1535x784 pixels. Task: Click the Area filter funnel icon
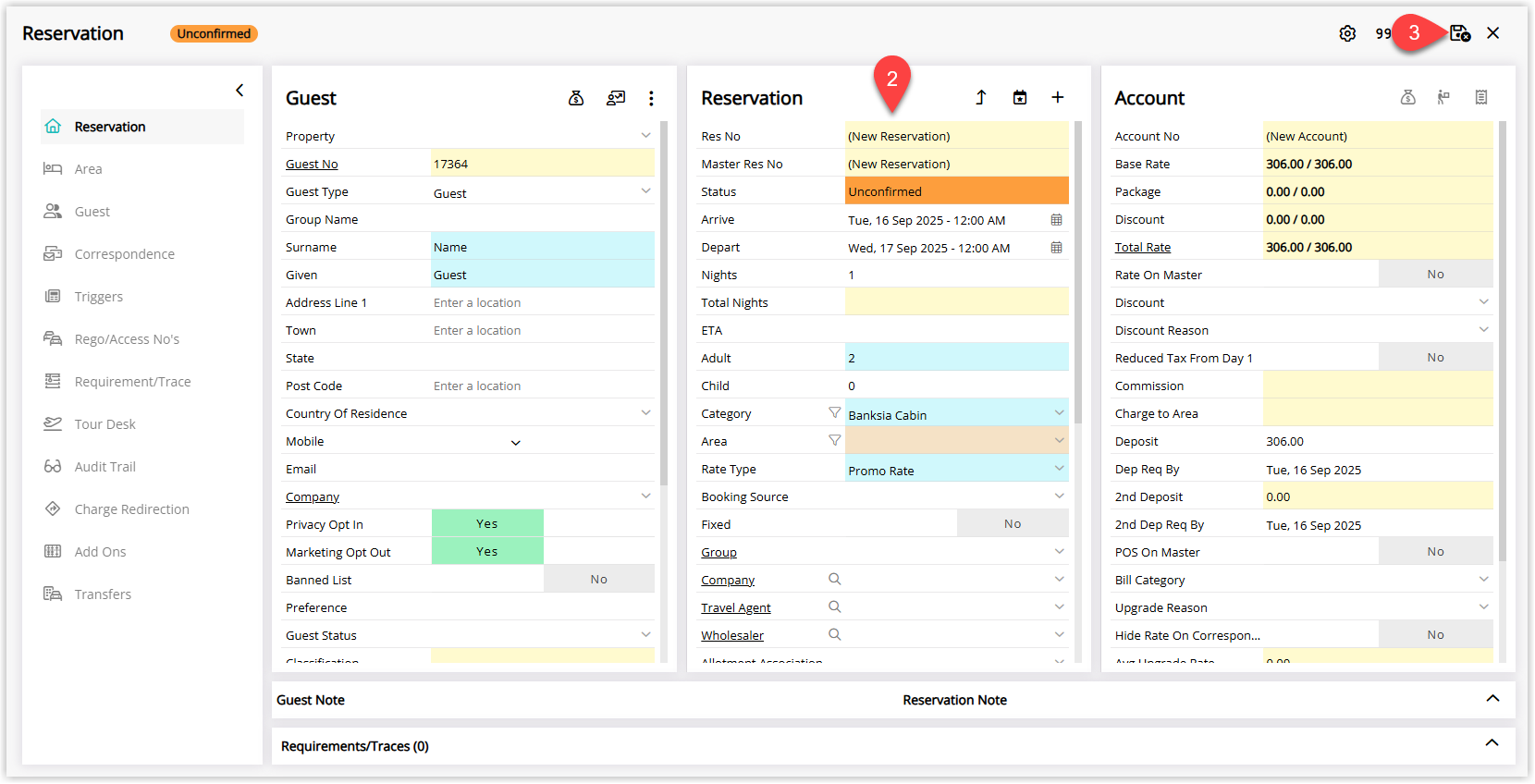835,441
